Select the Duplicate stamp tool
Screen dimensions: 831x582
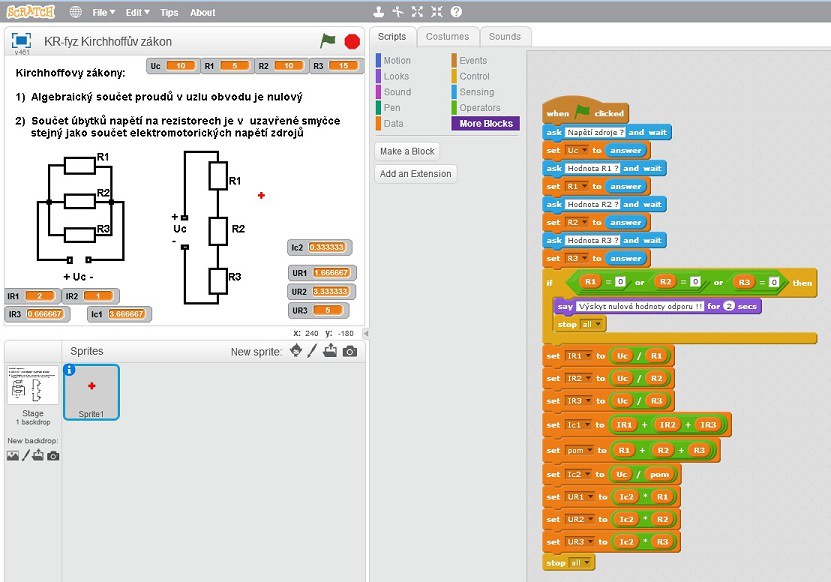378,12
